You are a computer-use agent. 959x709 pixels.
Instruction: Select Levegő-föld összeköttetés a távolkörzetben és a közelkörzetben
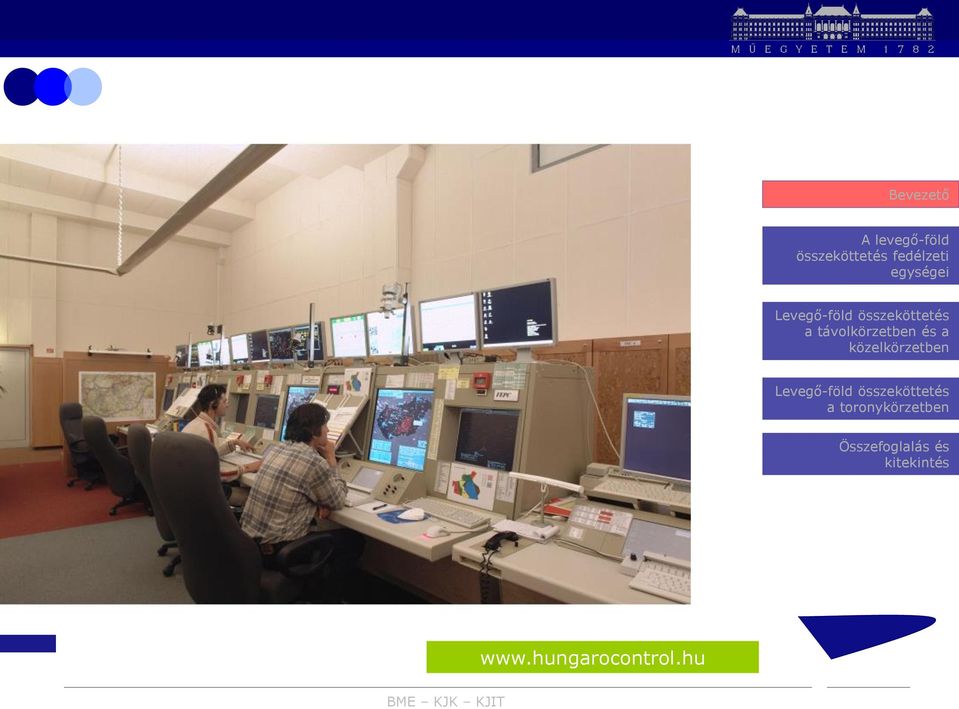[860, 331]
